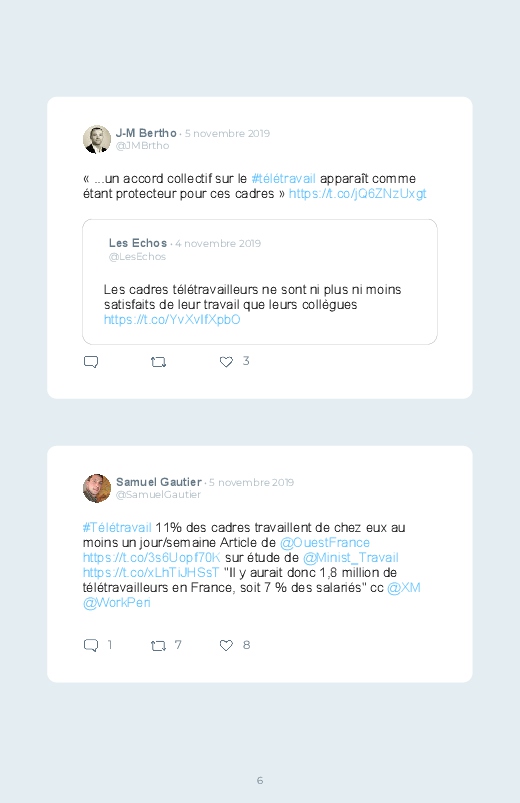Click retweet icon on J-M Bertho tweet
Image resolution: width=520 pixels, height=803 pixels.
pyautogui.click(x=158, y=362)
